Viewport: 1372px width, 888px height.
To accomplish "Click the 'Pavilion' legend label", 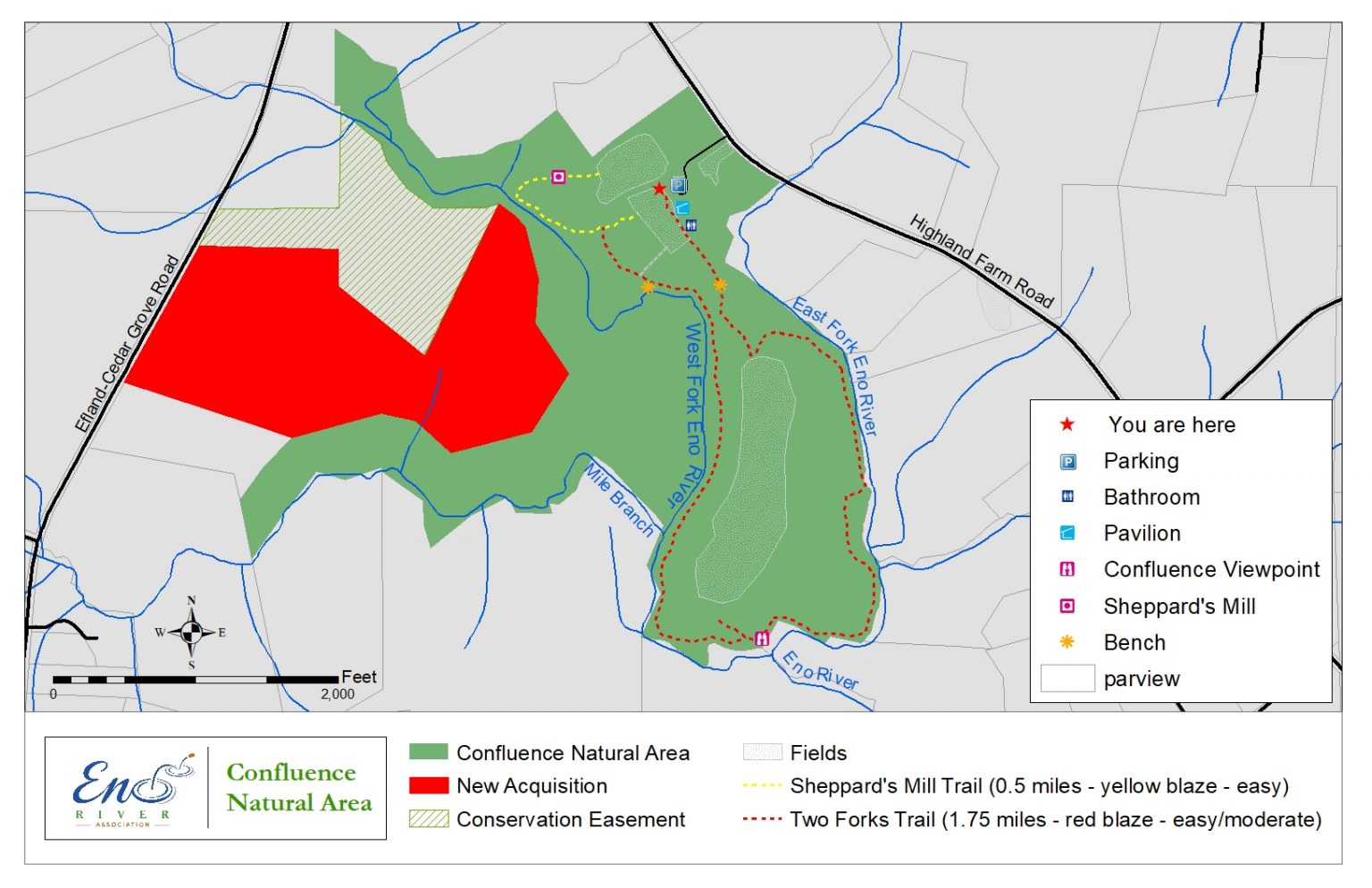I will tap(1142, 533).
